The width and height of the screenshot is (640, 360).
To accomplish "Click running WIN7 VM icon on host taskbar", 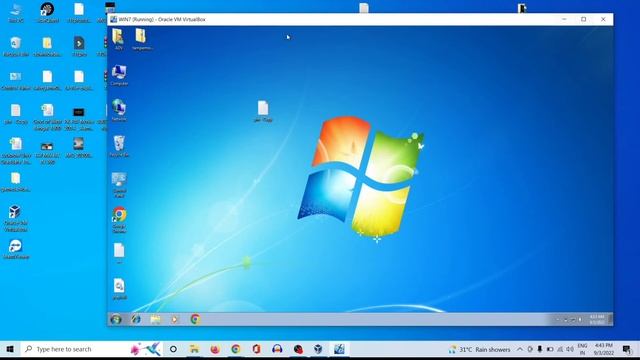I will pos(339,349).
